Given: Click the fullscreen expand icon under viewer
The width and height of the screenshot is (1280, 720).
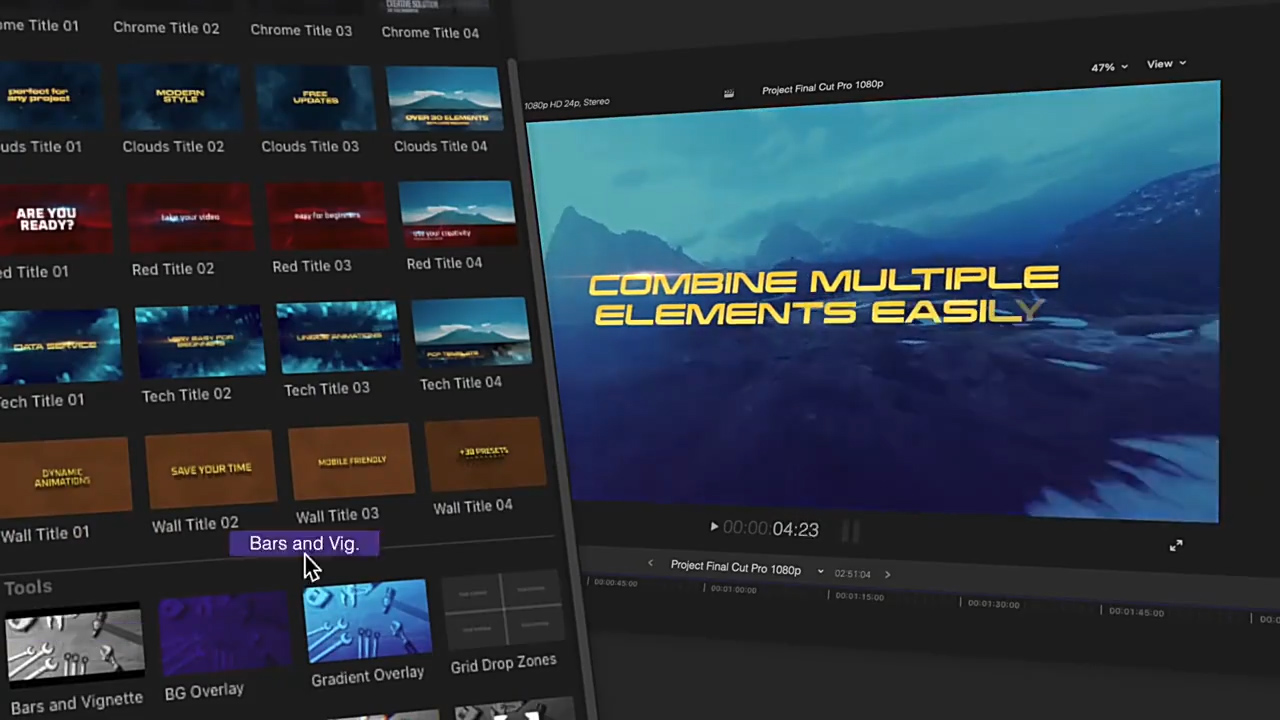Looking at the screenshot, I should click(1176, 545).
